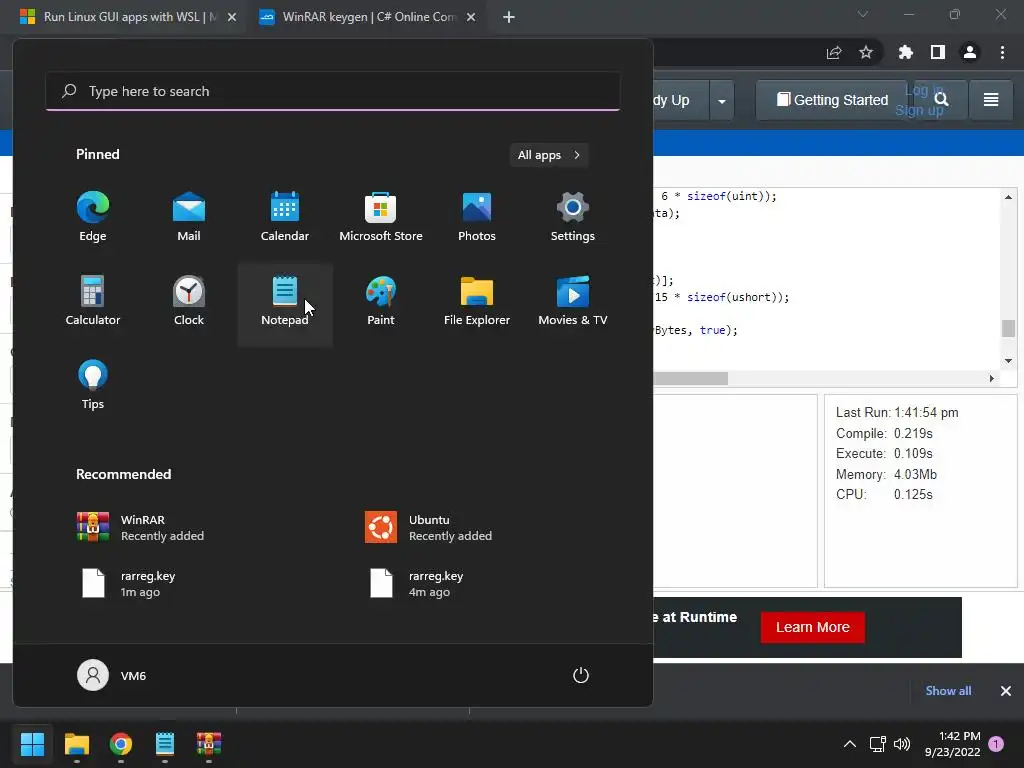
Task: Click the red Learn More button
Action: tap(812, 628)
